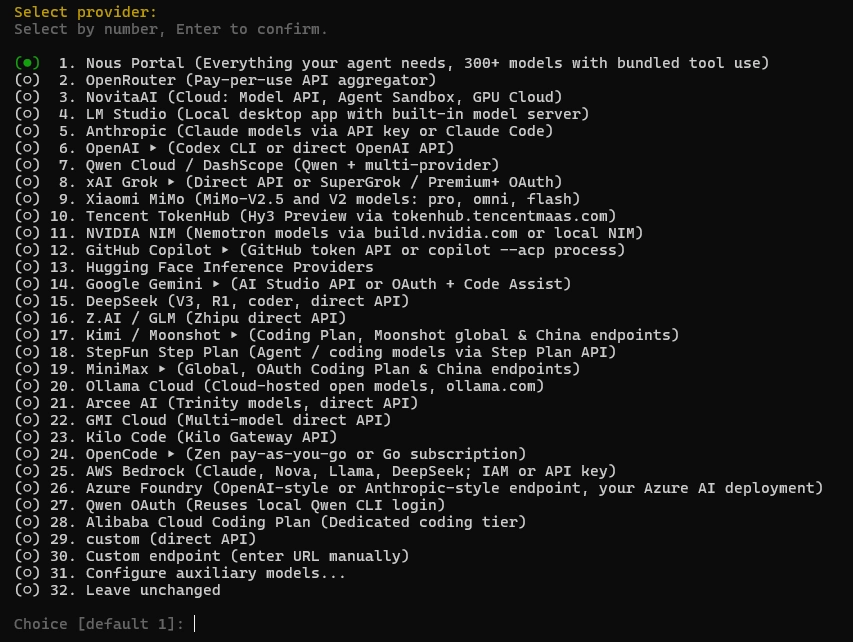Expand the GitHub Copilot submenu arrow
The height and width of the screenshot is (642, 853).
click(225, 250)
